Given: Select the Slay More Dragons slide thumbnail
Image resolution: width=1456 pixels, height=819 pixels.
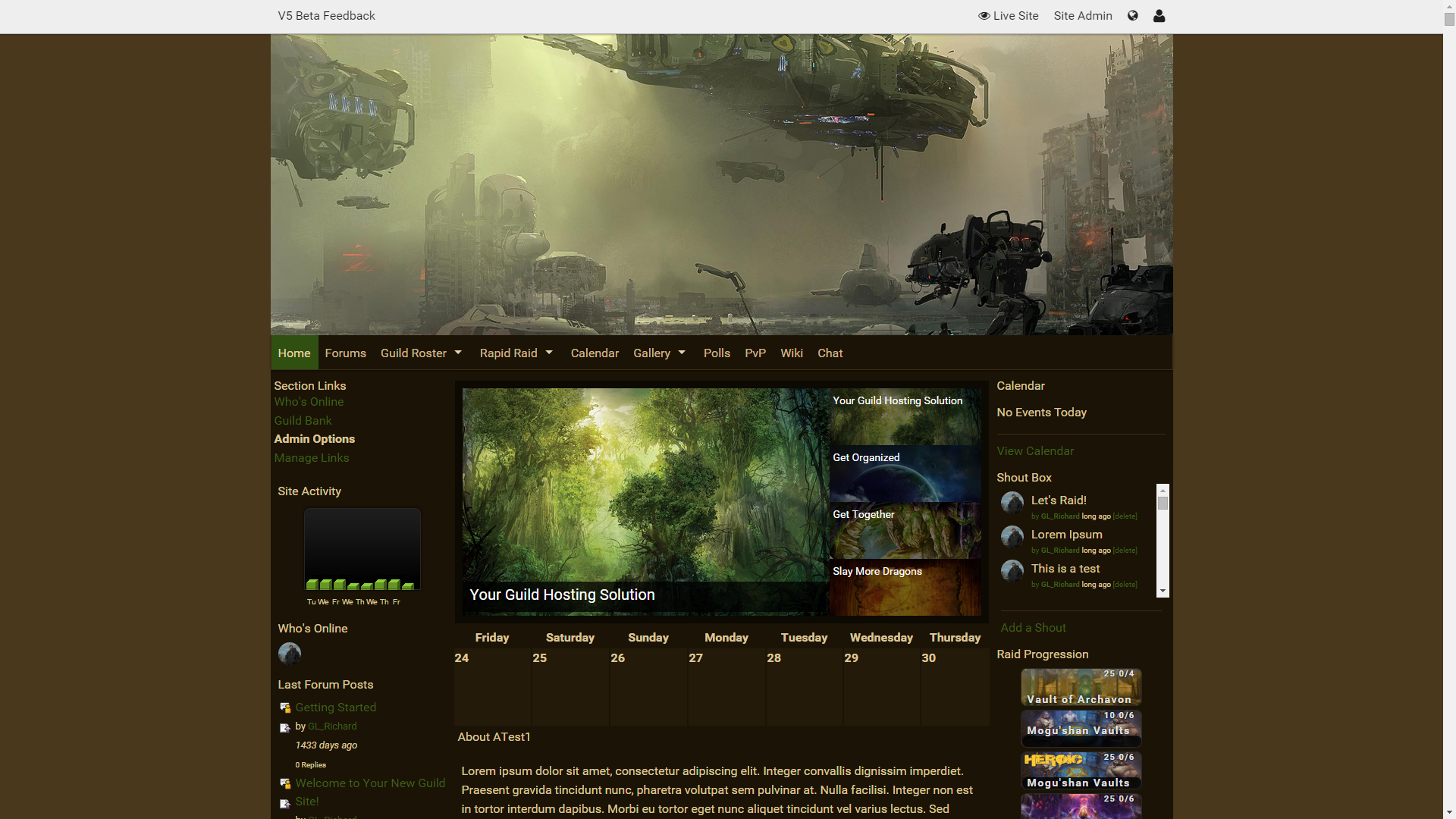Looking at the screenshot, I should pos(905,587).
